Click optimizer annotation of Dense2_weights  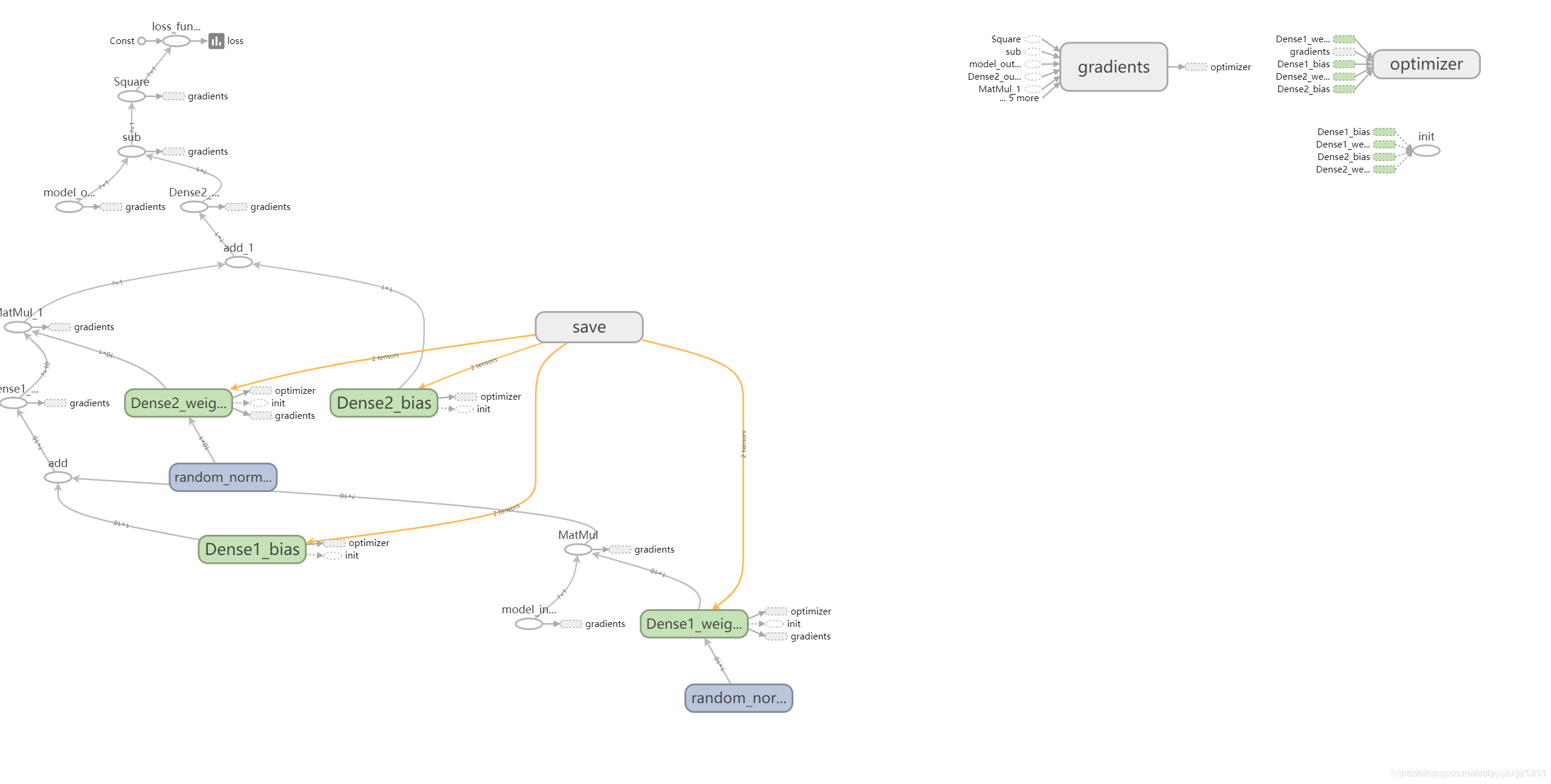click(283, 390)
